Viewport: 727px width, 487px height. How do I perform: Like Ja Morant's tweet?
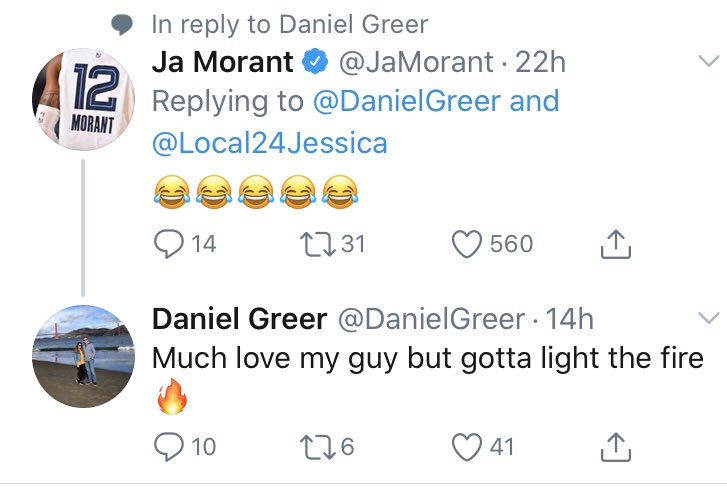(x=467, y=244)
